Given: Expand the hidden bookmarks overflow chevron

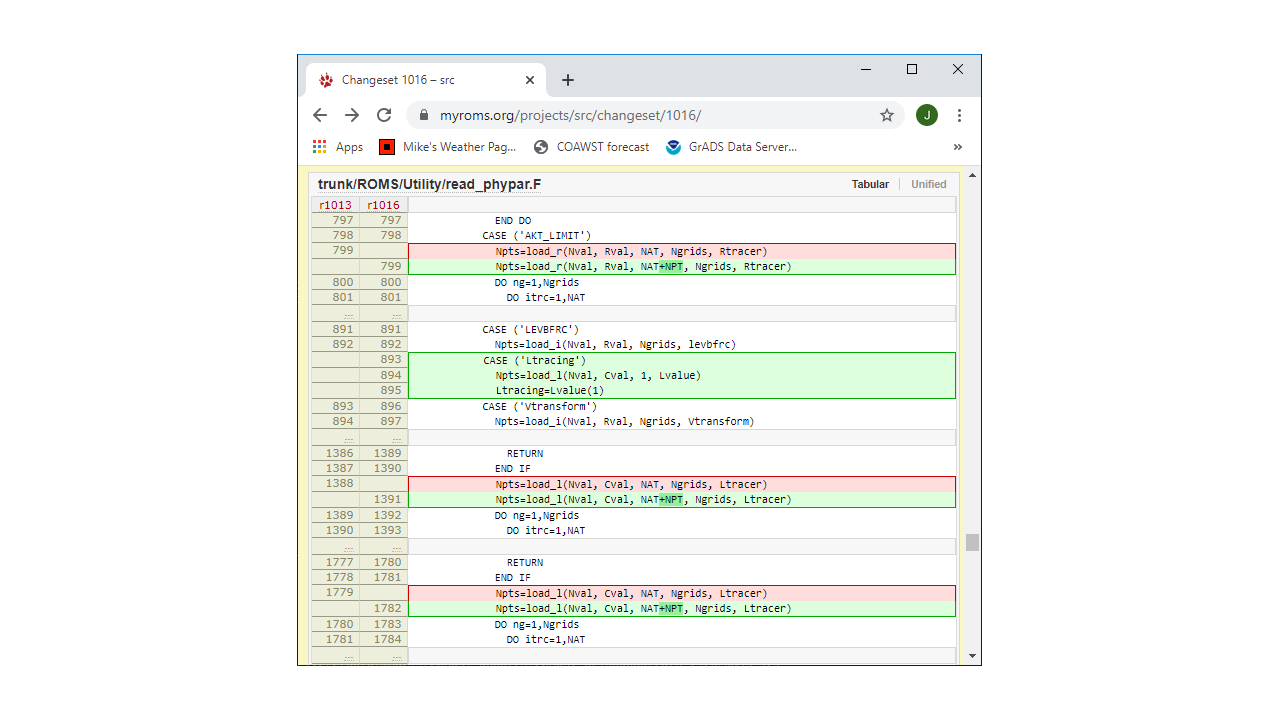Looking at the screenshot, I should coord(957,147).
